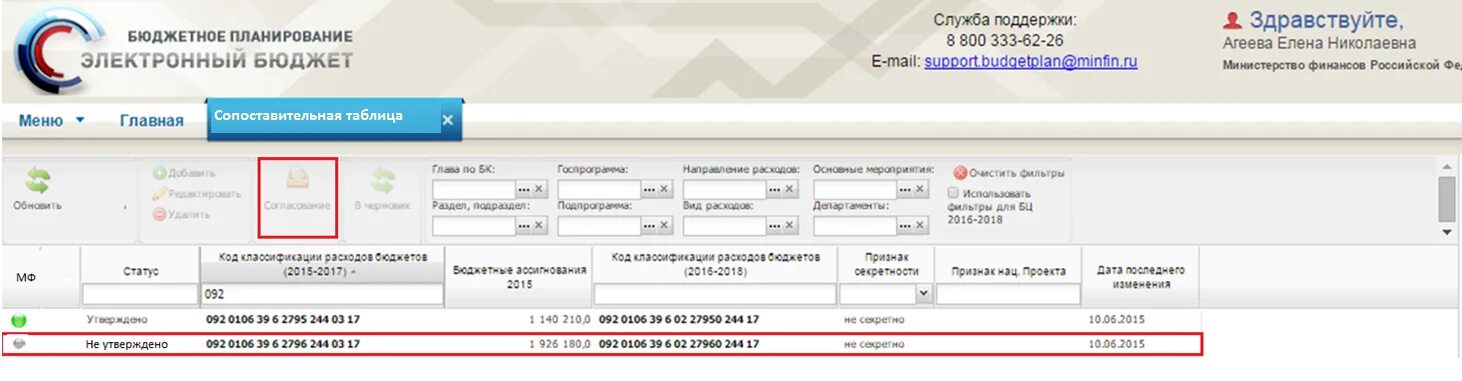Screen dimensions: 1462x381
Task: Open Основные мероприятия selection dots
Action: click(905, 189)
